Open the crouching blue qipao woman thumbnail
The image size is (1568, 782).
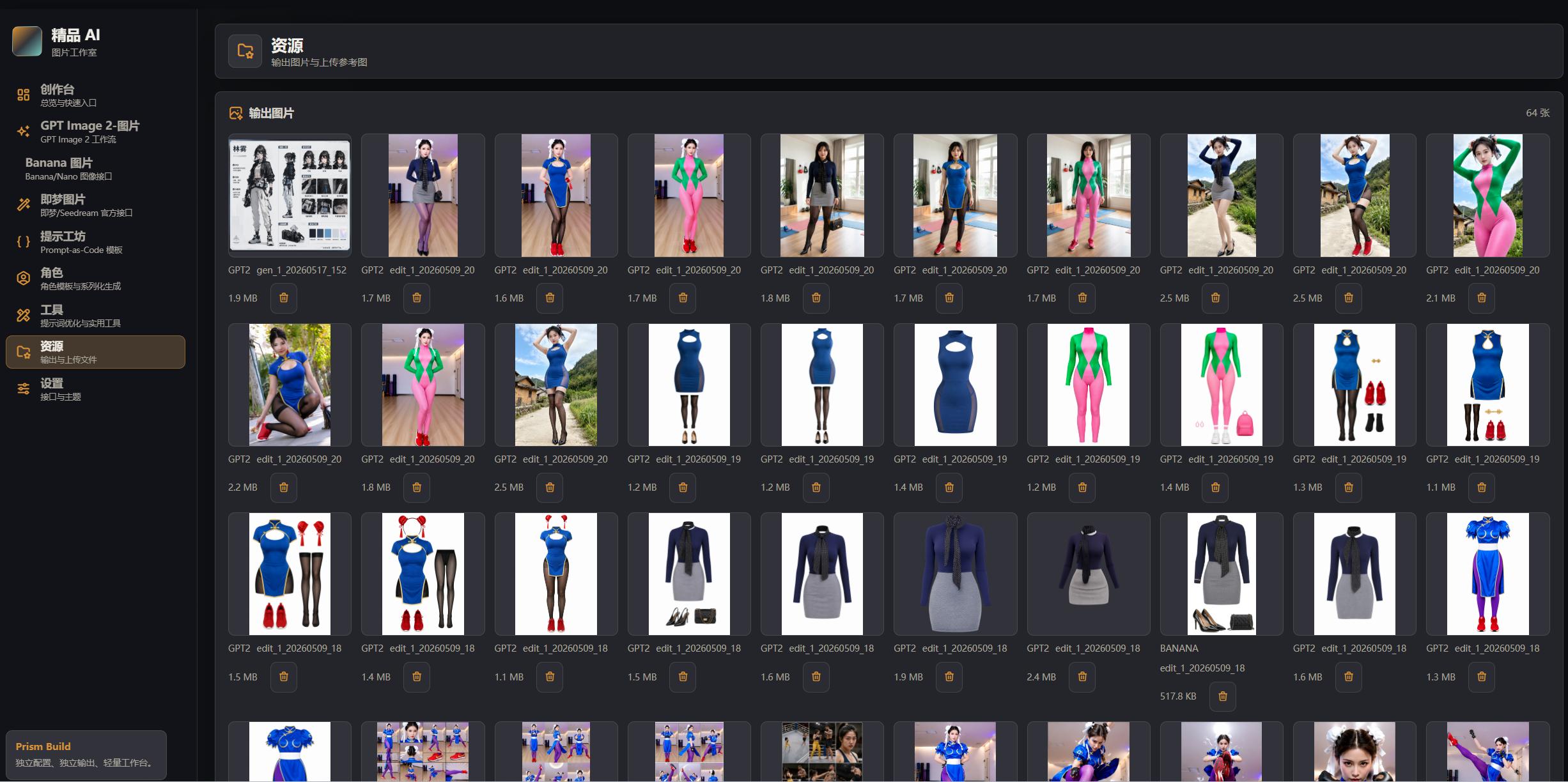click(290, 385)
